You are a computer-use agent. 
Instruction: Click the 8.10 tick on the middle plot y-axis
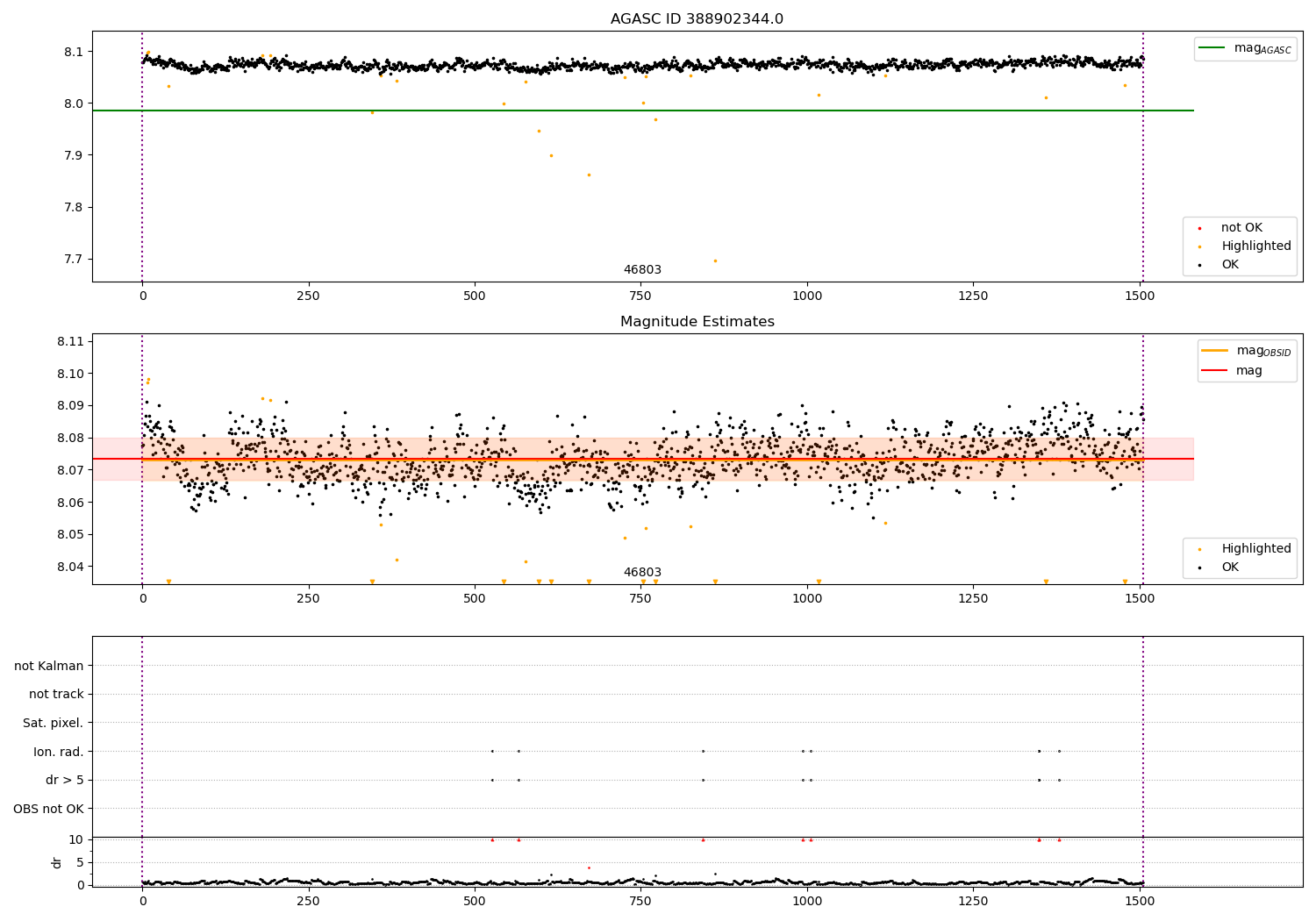(x=70, y=374)
